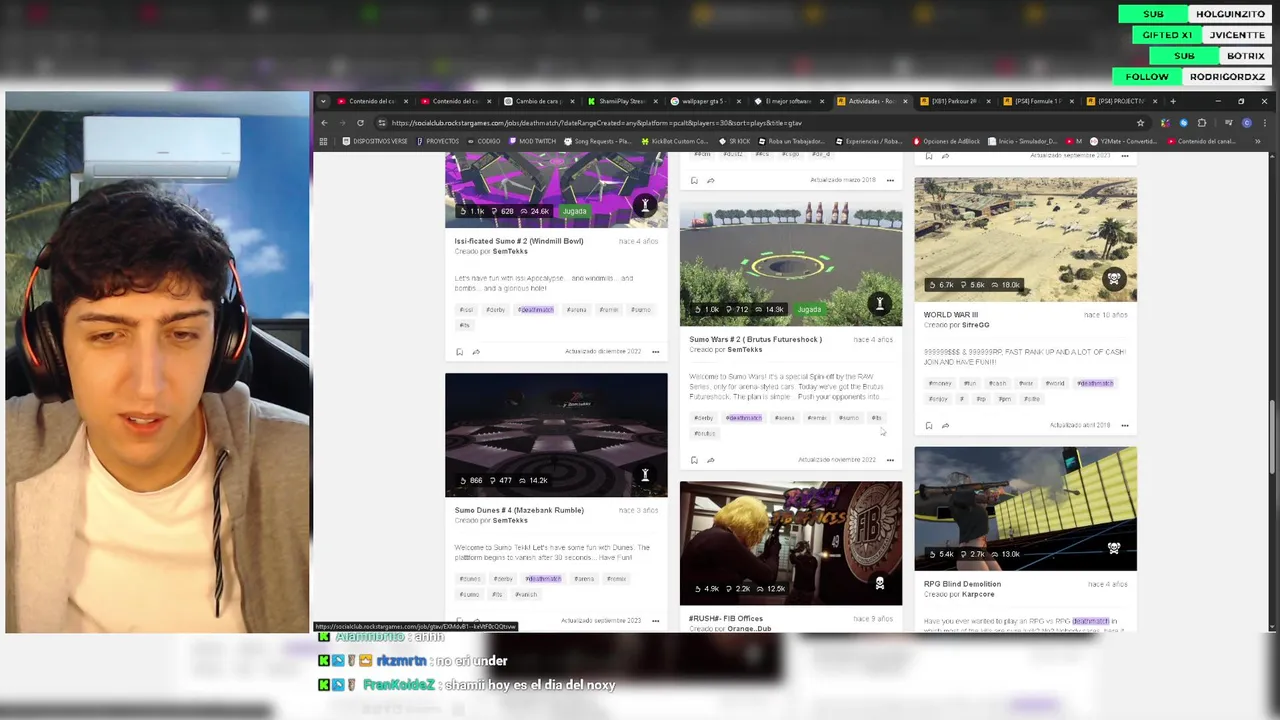Click the RPG Blind Demolition skull icon
Image resolution: width=1280 pixels, height=720 pixels.
coord(1114,549)
